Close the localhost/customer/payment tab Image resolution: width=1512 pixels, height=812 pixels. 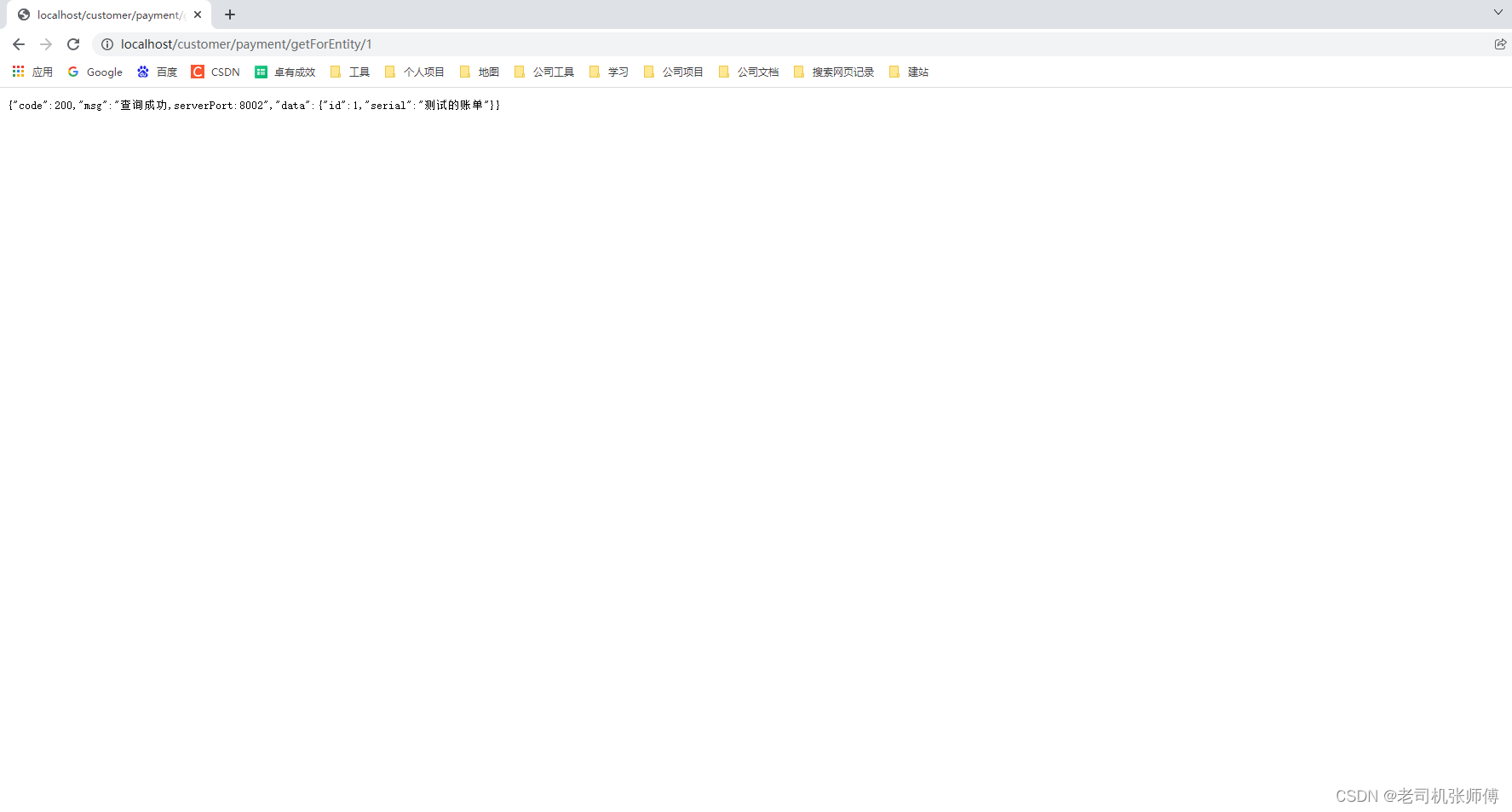(x=198, y=14)
